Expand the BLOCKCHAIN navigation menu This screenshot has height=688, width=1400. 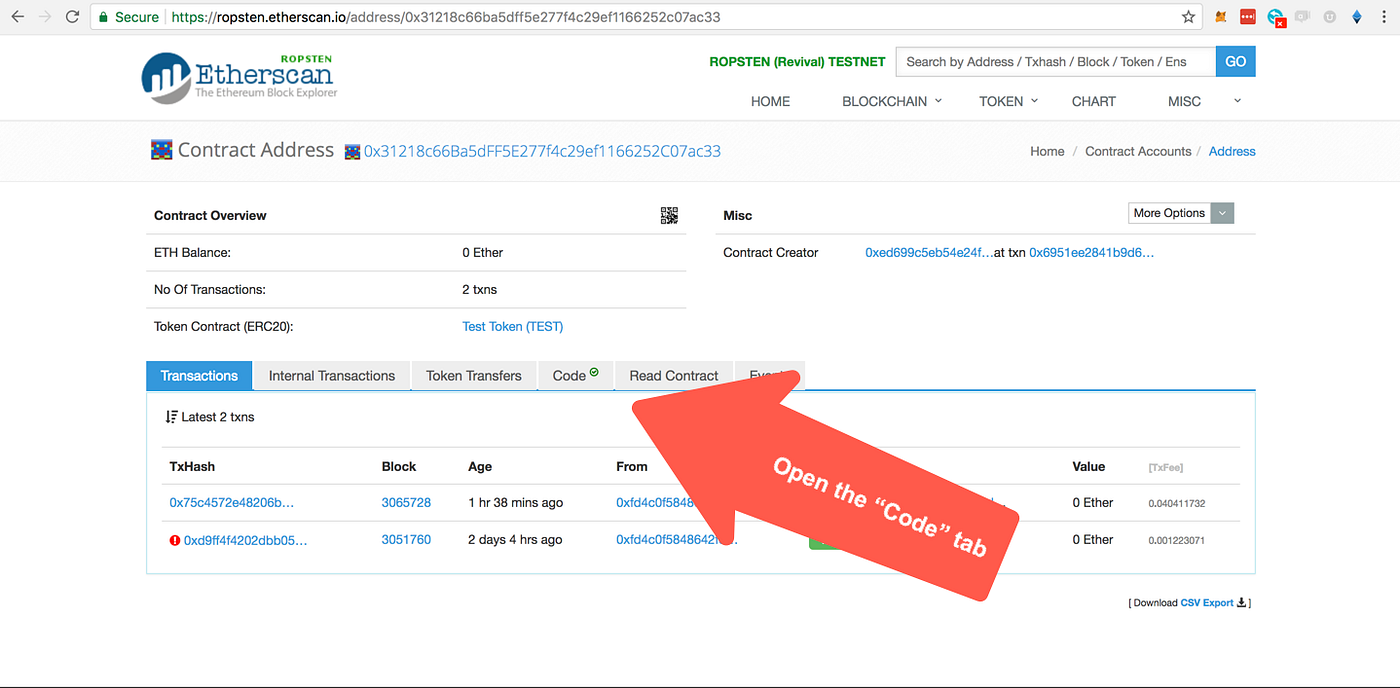point(892,101)
